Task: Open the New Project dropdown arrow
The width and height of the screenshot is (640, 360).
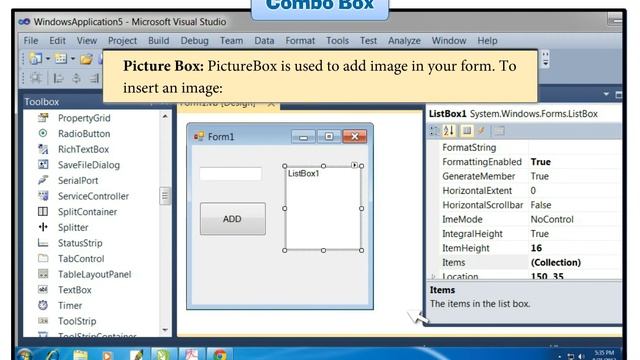Action: (48, 59)
